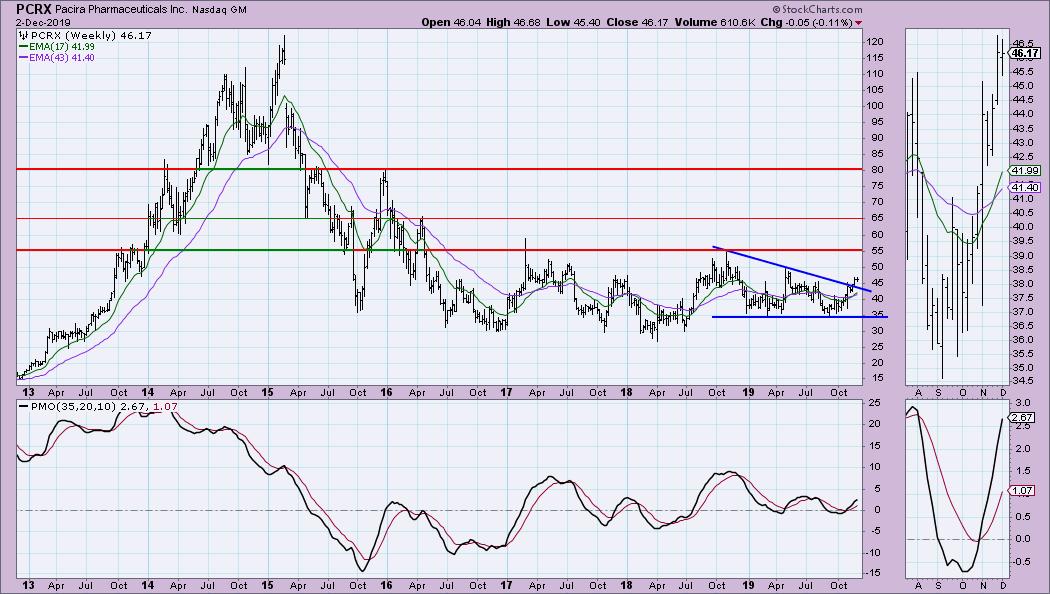
Task: Select the PCRX (Weekly) 46.17 legend entry
Action: coord(90,35)
